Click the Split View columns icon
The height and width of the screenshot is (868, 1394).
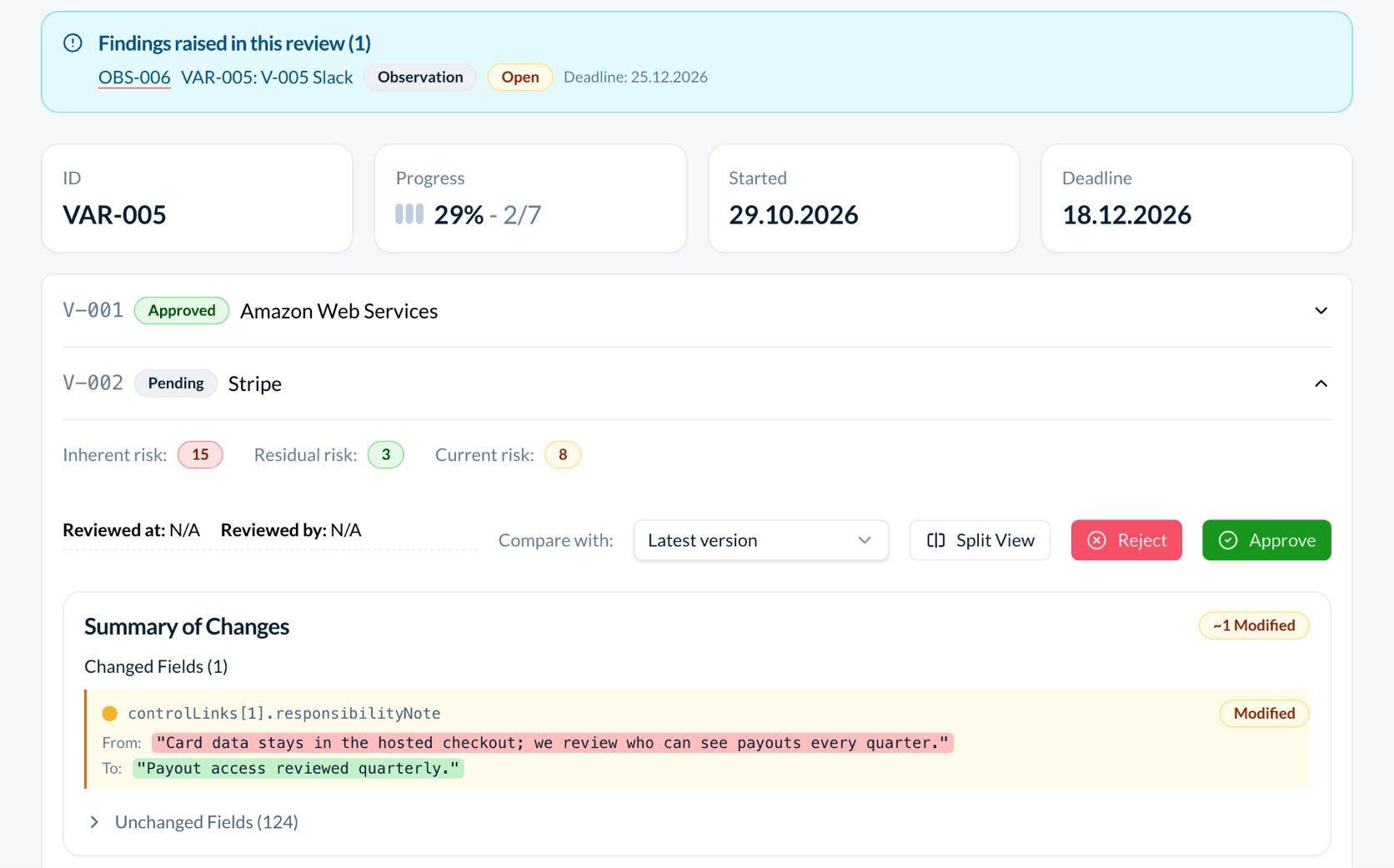pos(936,540)
